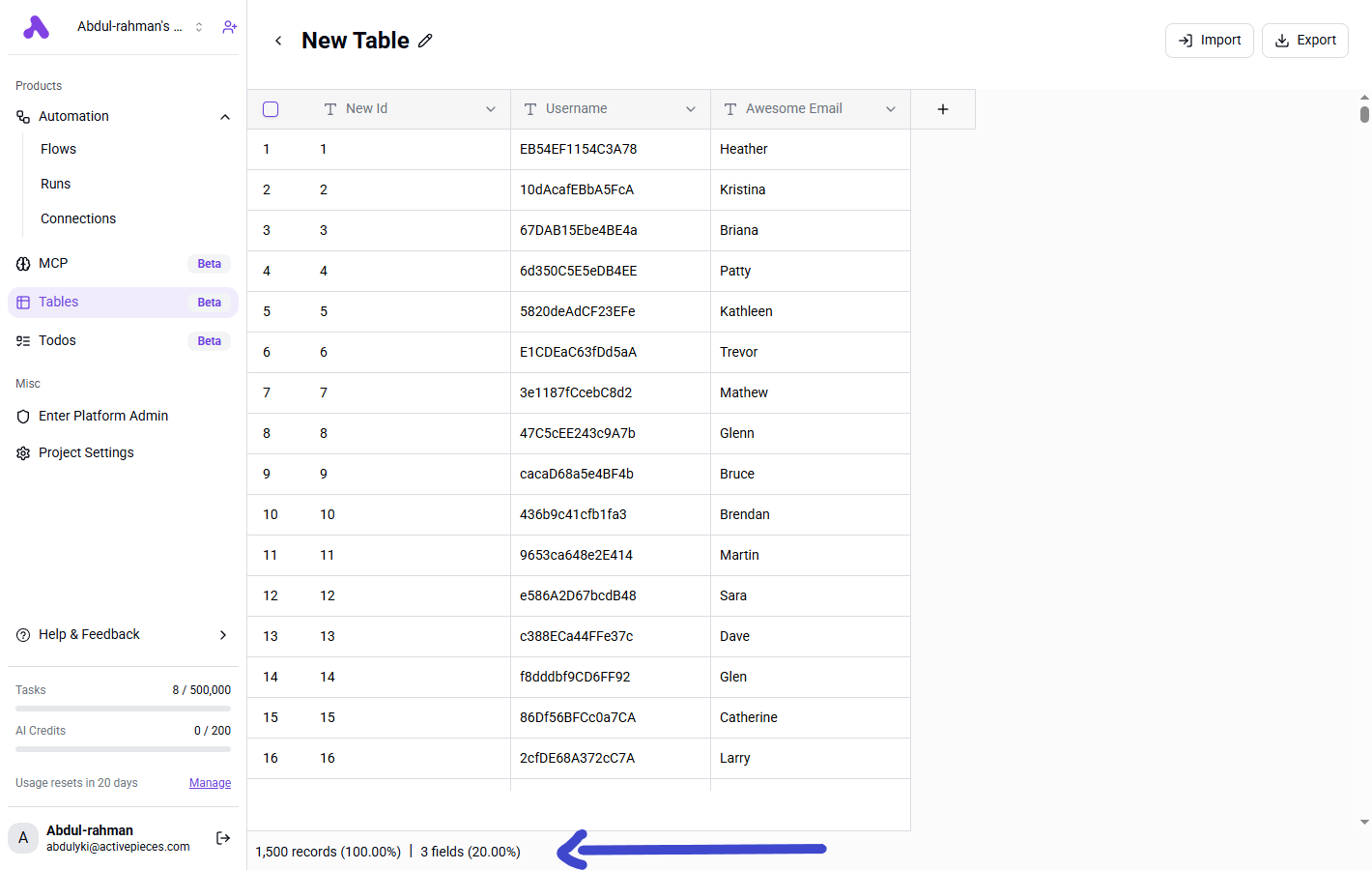Click the Activepieces logo icon

coord(36,27)
